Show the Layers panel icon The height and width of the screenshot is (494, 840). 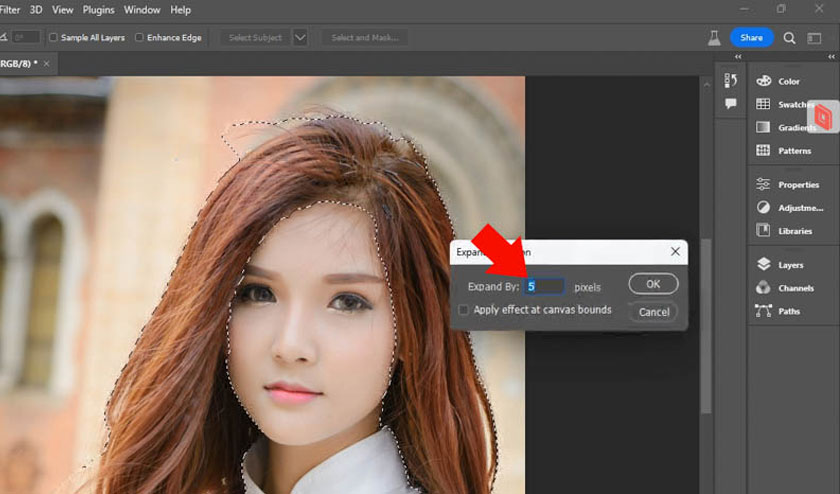coord(763,265)
